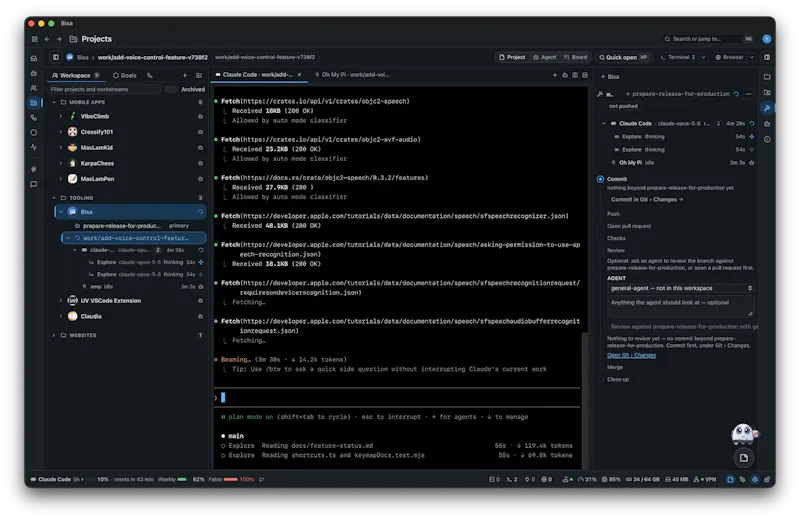Click the Quick open button
800x520 pixels.
tap(623, 57)
